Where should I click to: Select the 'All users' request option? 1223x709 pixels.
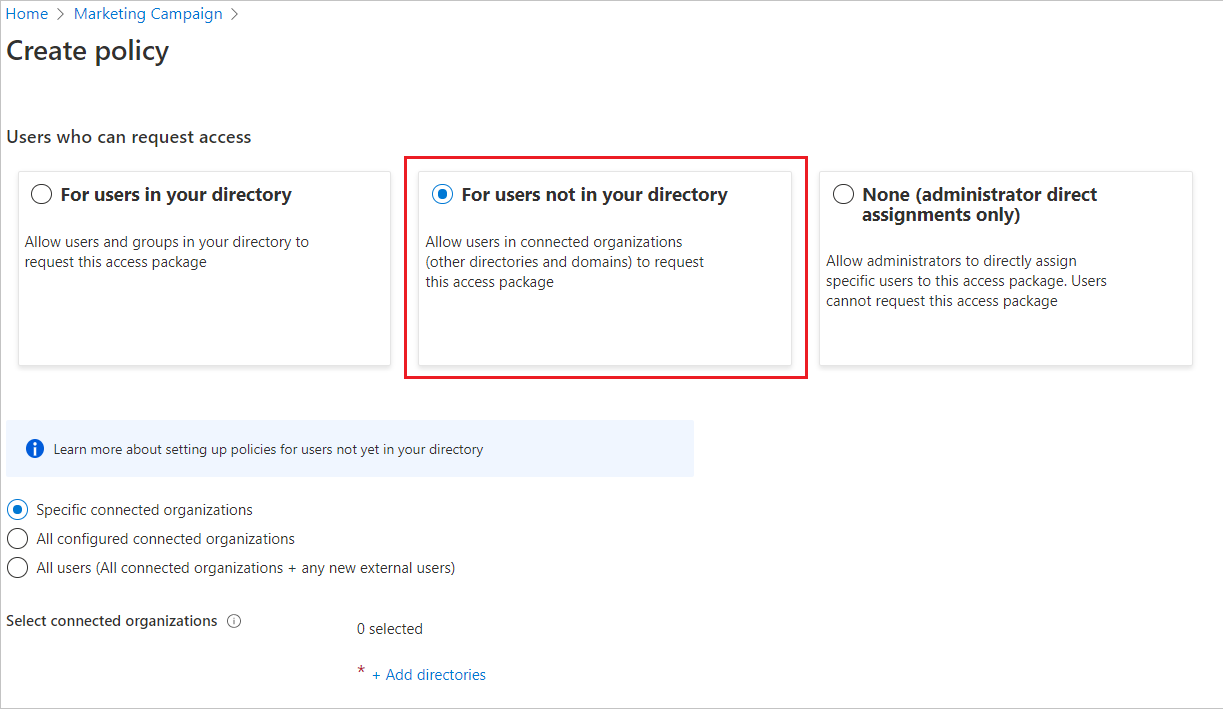pos(17,567)
